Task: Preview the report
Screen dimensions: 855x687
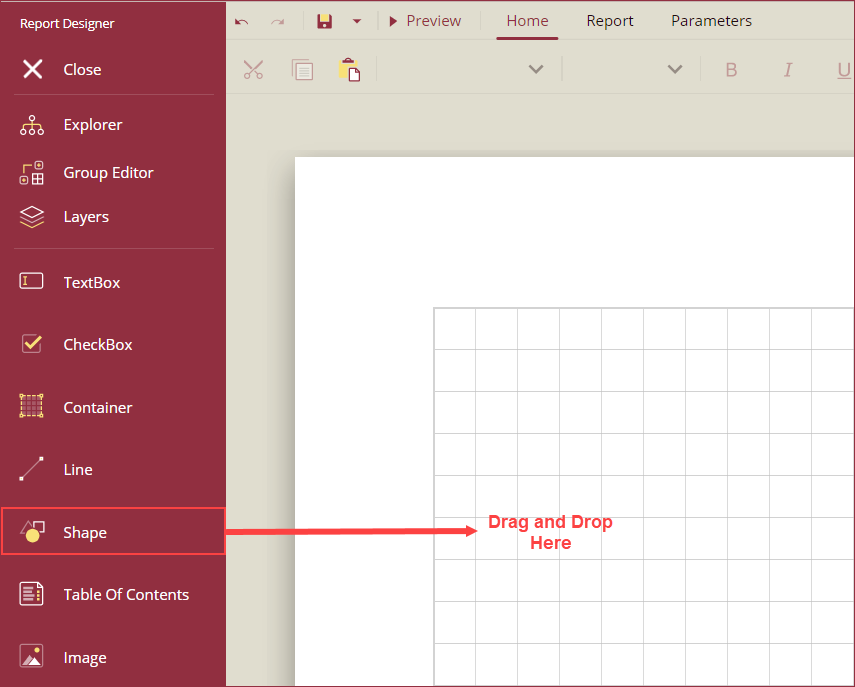Action: 425,21
